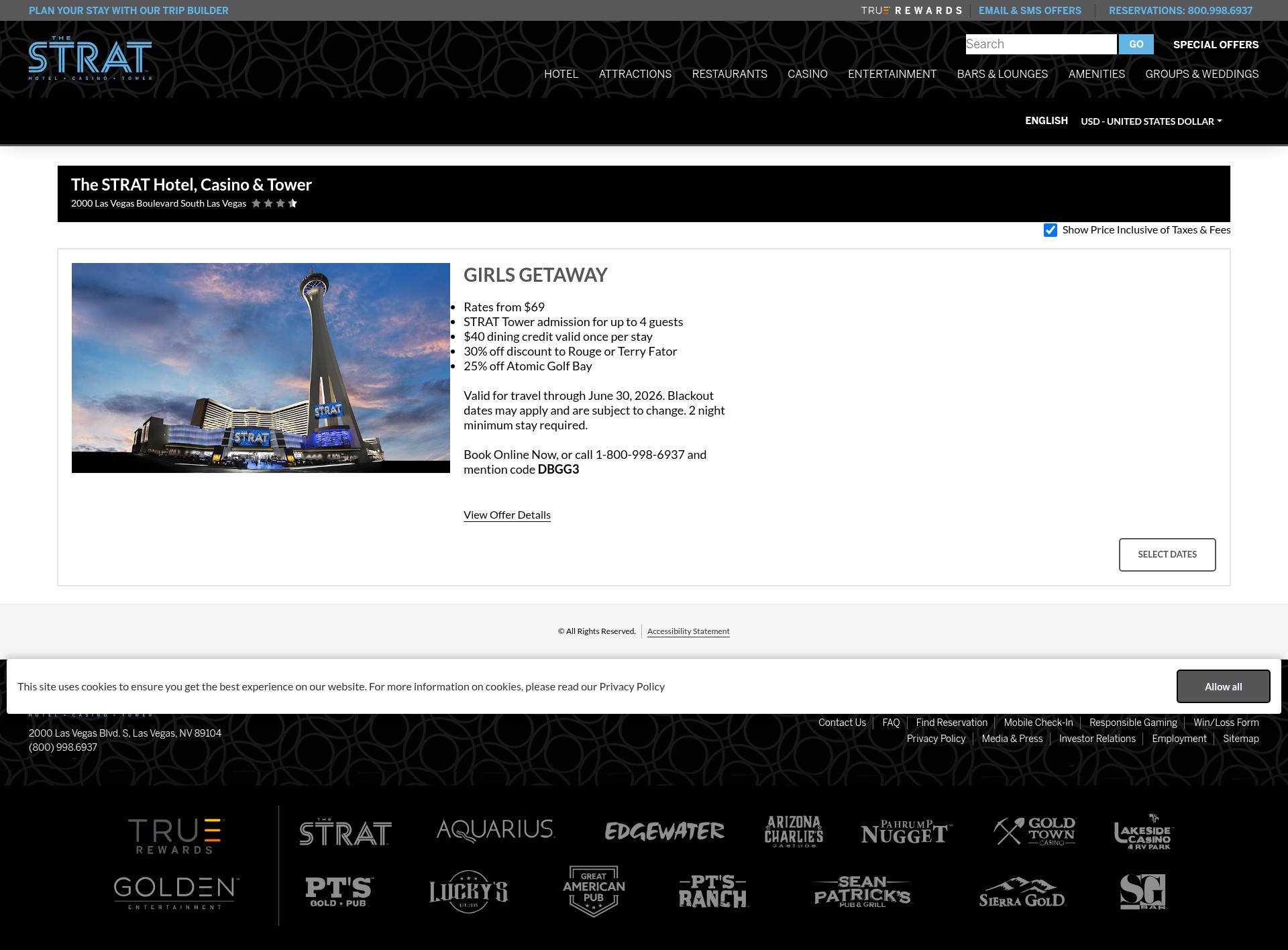This screenshot has height=950, width=1288.
Task: Open Aquarius casino logo
Action: click(496, 830)
